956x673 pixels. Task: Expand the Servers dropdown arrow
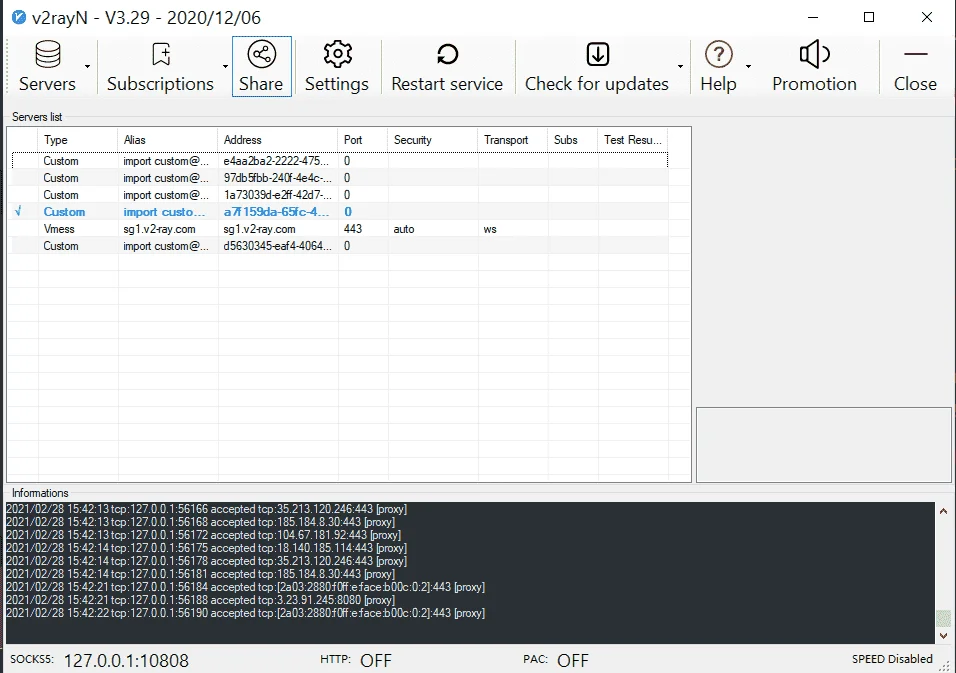[x=88, y=66]
